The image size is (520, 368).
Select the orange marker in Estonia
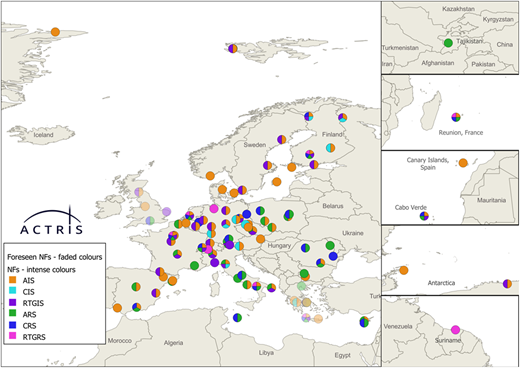click(x=292, y=167)
